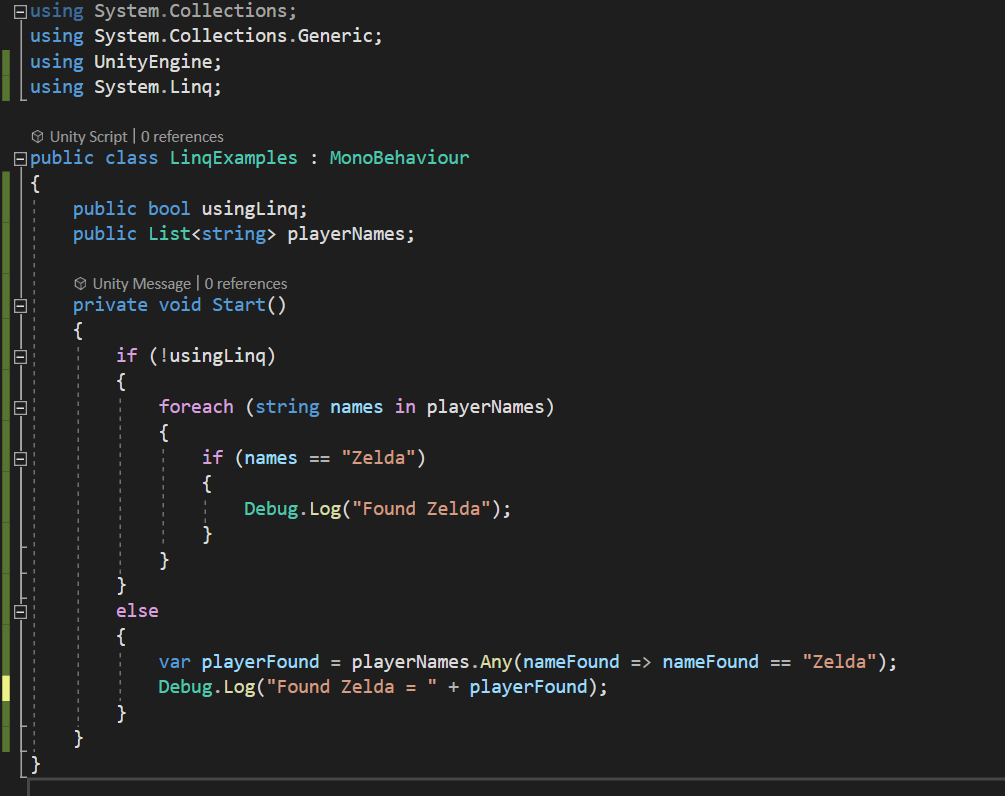Collapse the Start method body
The image size is (1005, 796).
18,304
